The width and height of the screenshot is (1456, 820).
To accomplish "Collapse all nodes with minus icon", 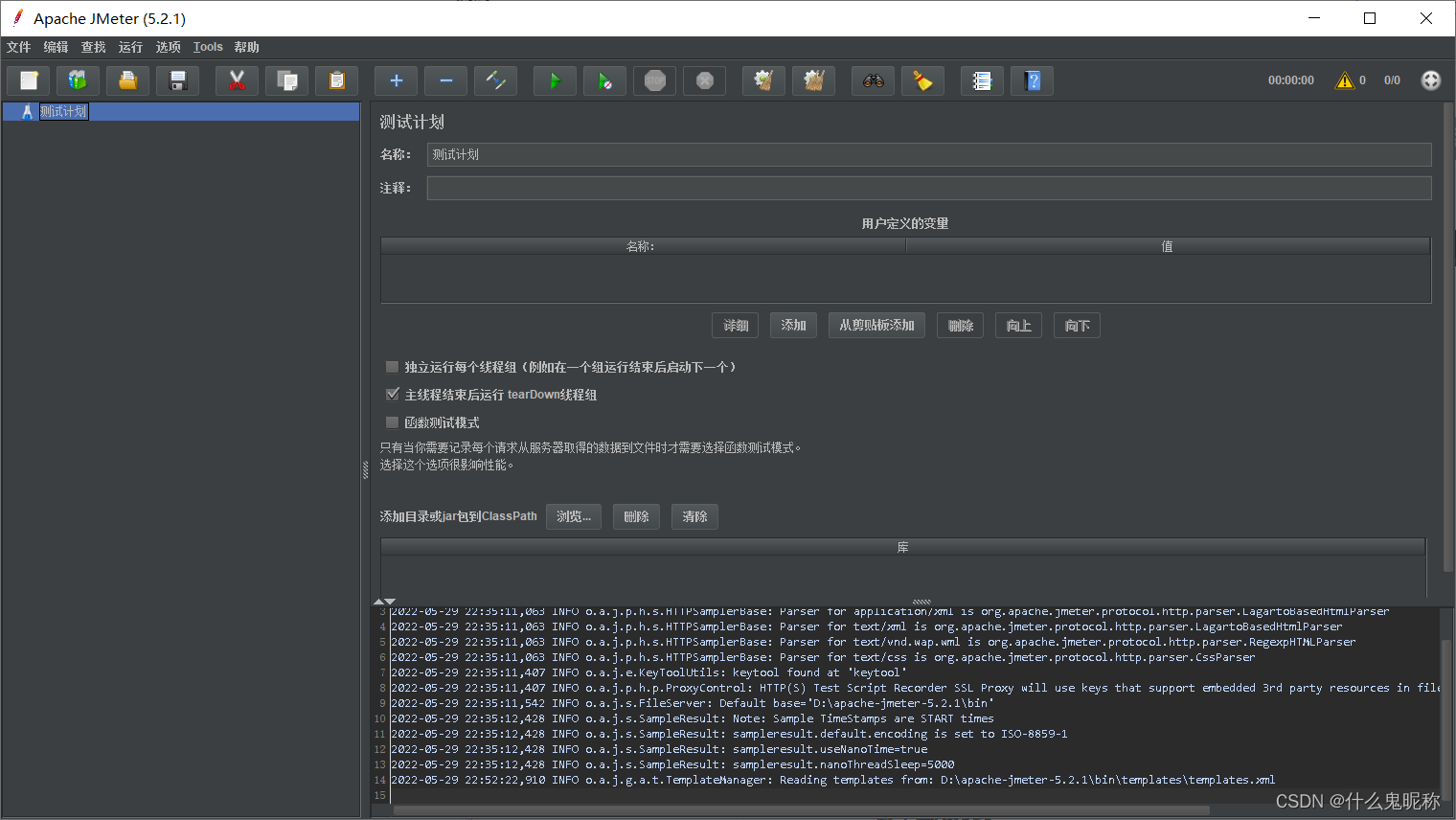I will 445,81.
